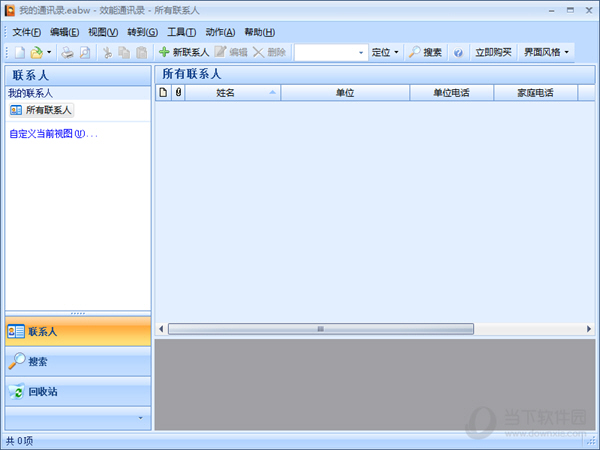Click the 自定义当前视图 link
Image resolution: width=600 pixels, height=450 pixels.
tap(53, 134)
